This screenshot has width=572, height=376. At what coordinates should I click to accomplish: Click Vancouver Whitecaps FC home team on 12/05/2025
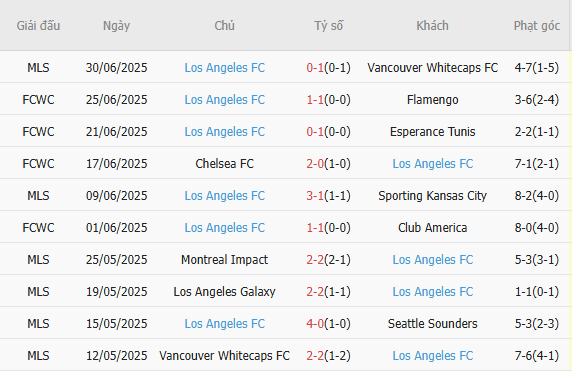[225, 356]
